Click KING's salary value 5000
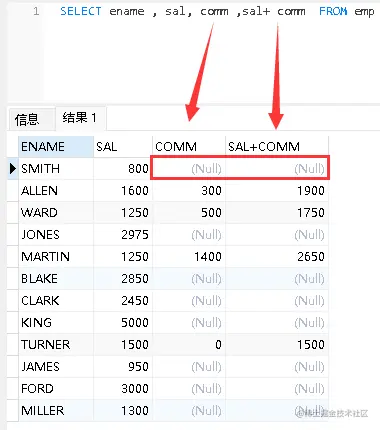 click(135, 323)
